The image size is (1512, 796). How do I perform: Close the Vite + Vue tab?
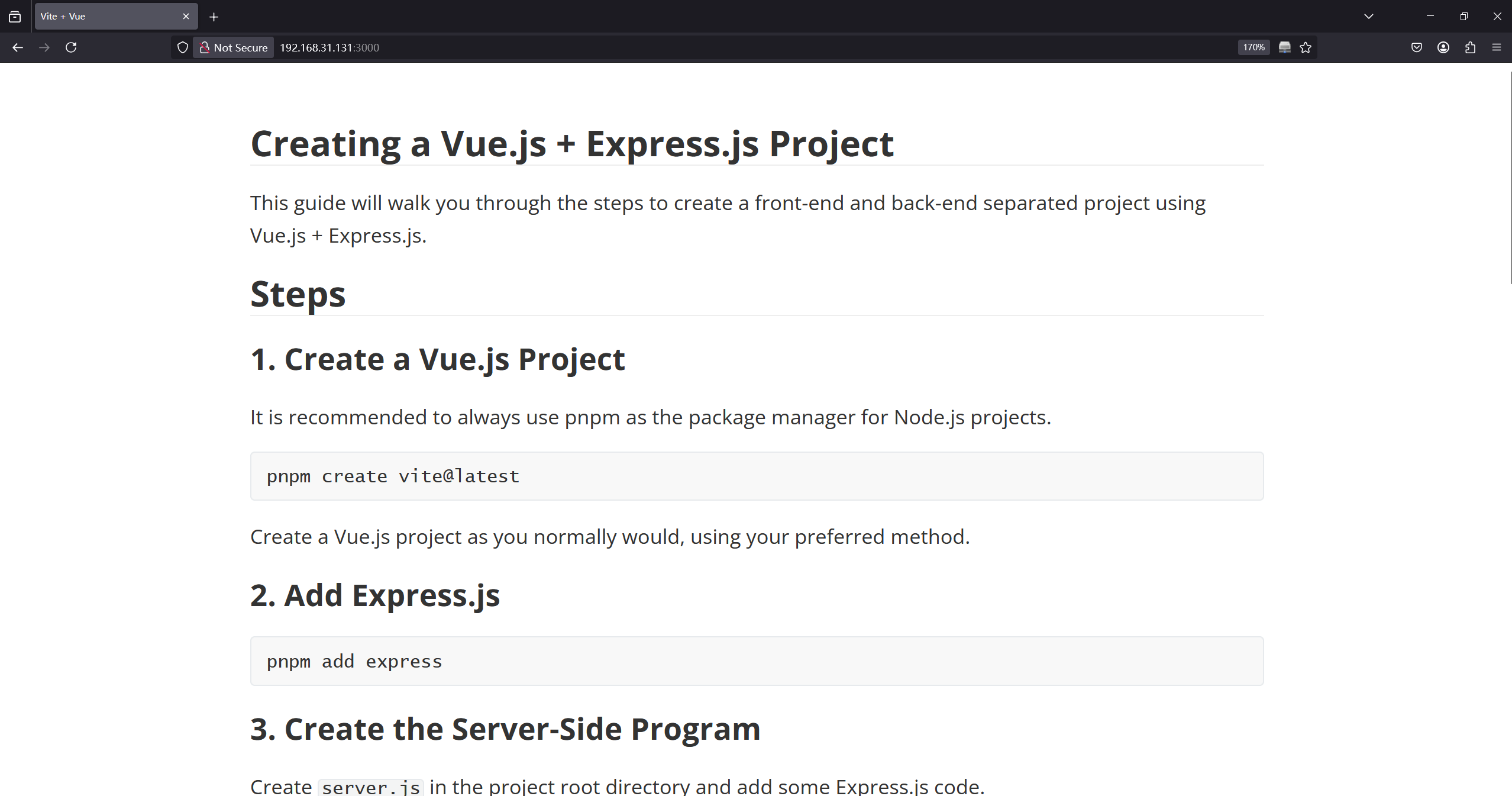coord(186,17)
